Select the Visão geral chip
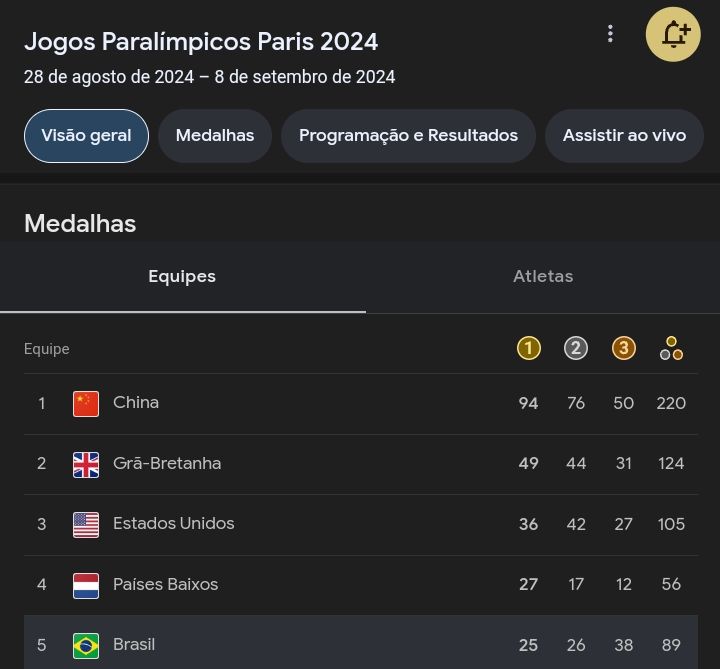The width and height of the screenshot is (720, 669). coord(86,135)
